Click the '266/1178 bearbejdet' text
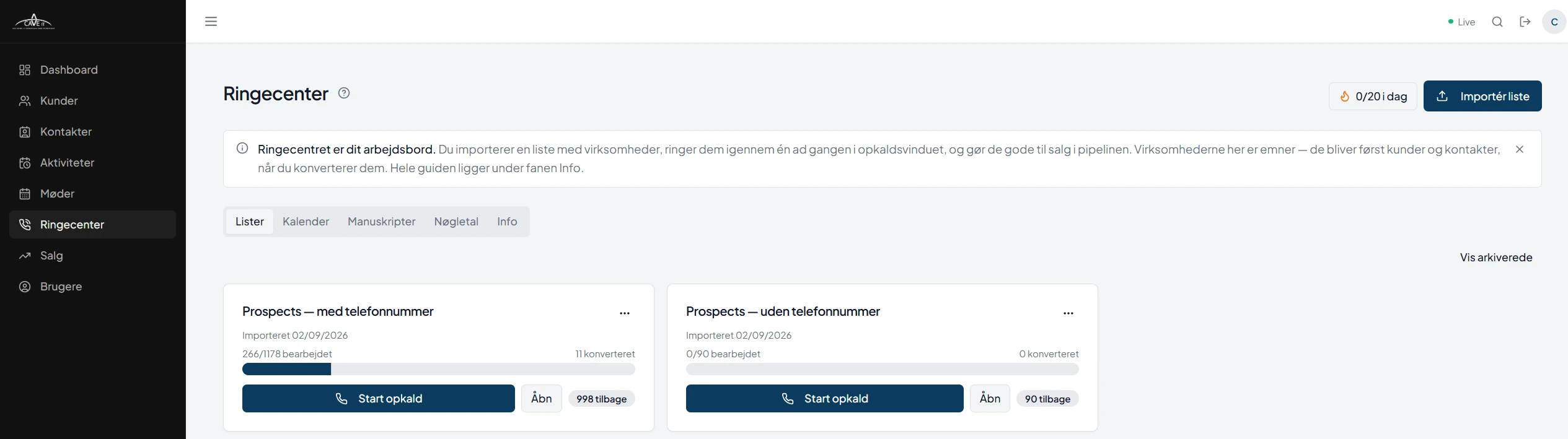This screenshot has width=1568, height=439. click(287, 354)
